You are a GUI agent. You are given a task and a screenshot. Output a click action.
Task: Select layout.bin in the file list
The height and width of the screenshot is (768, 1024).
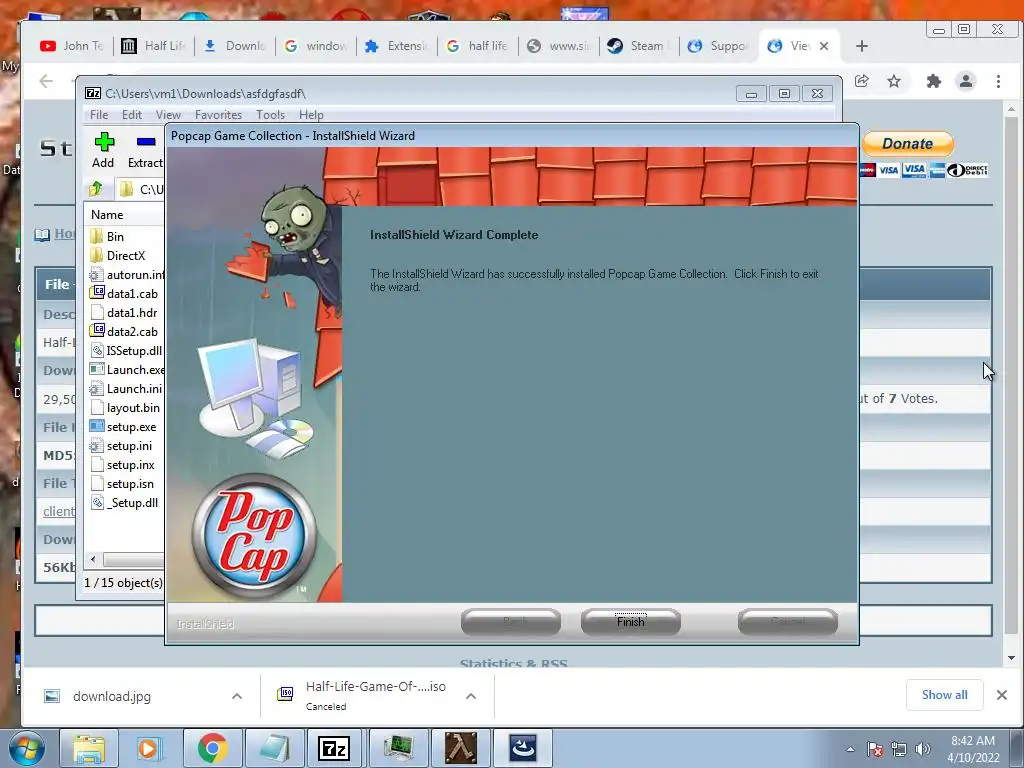pos(125,407)
